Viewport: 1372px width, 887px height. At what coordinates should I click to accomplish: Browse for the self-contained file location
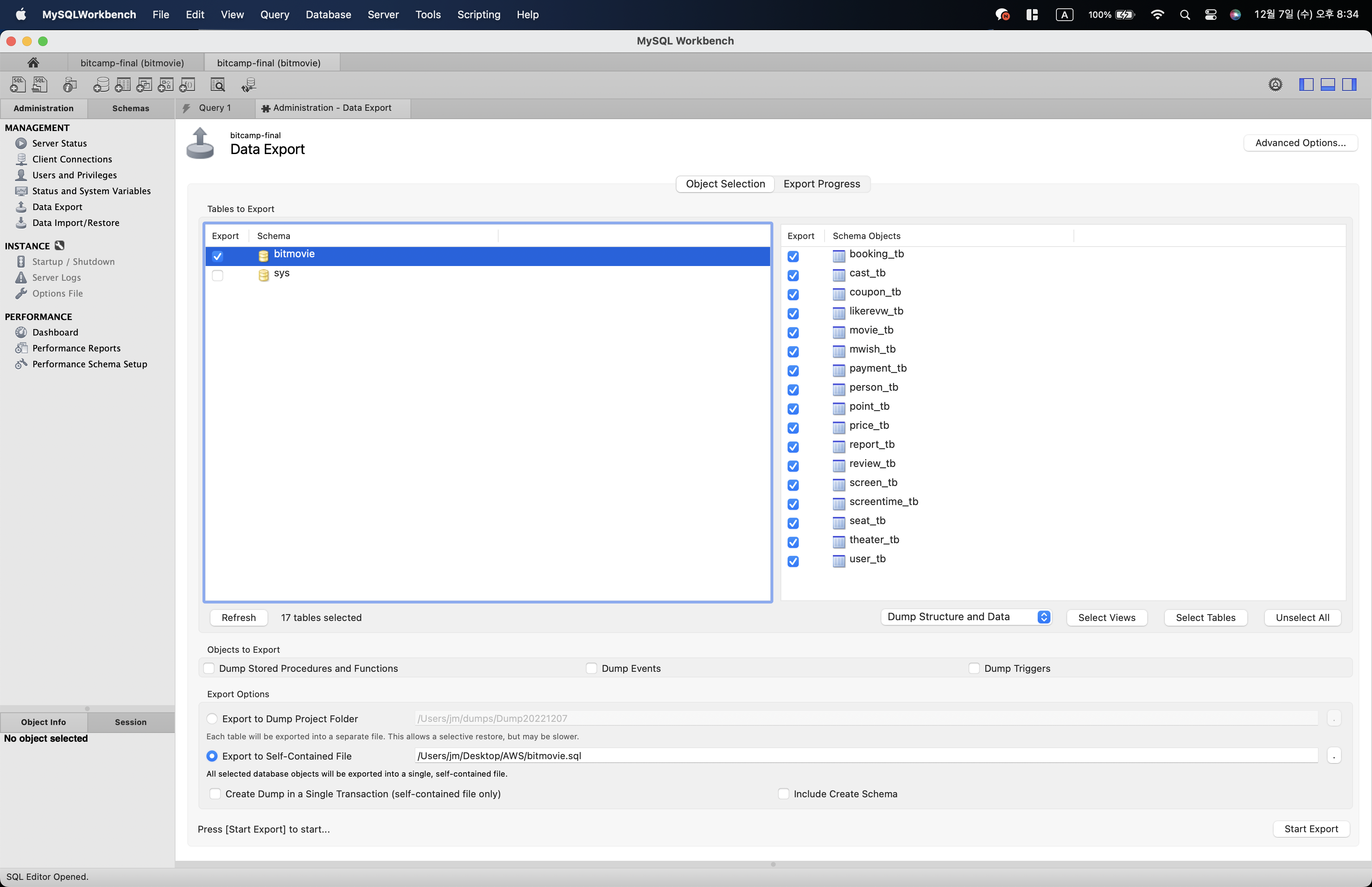click(x=1334, y=756)
